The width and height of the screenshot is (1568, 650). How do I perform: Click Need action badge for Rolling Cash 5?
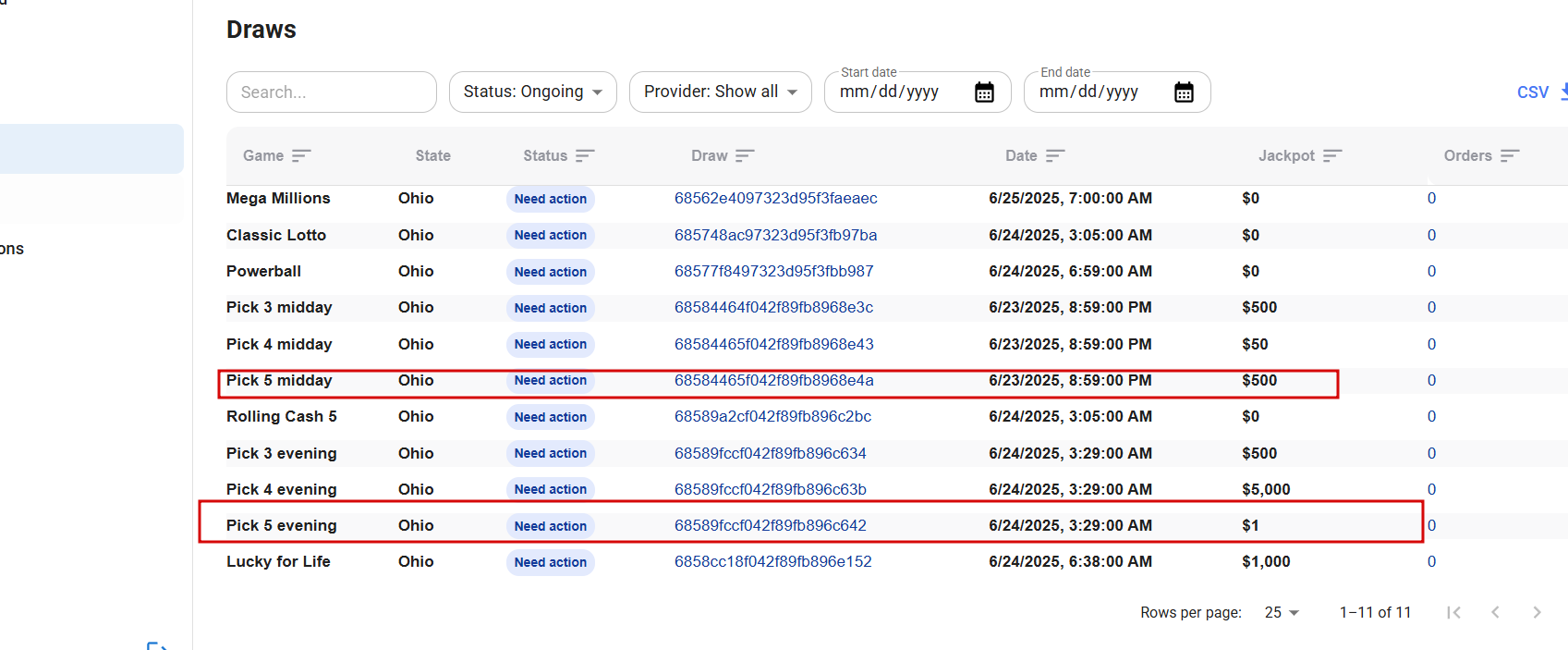(x=551, y=417)
